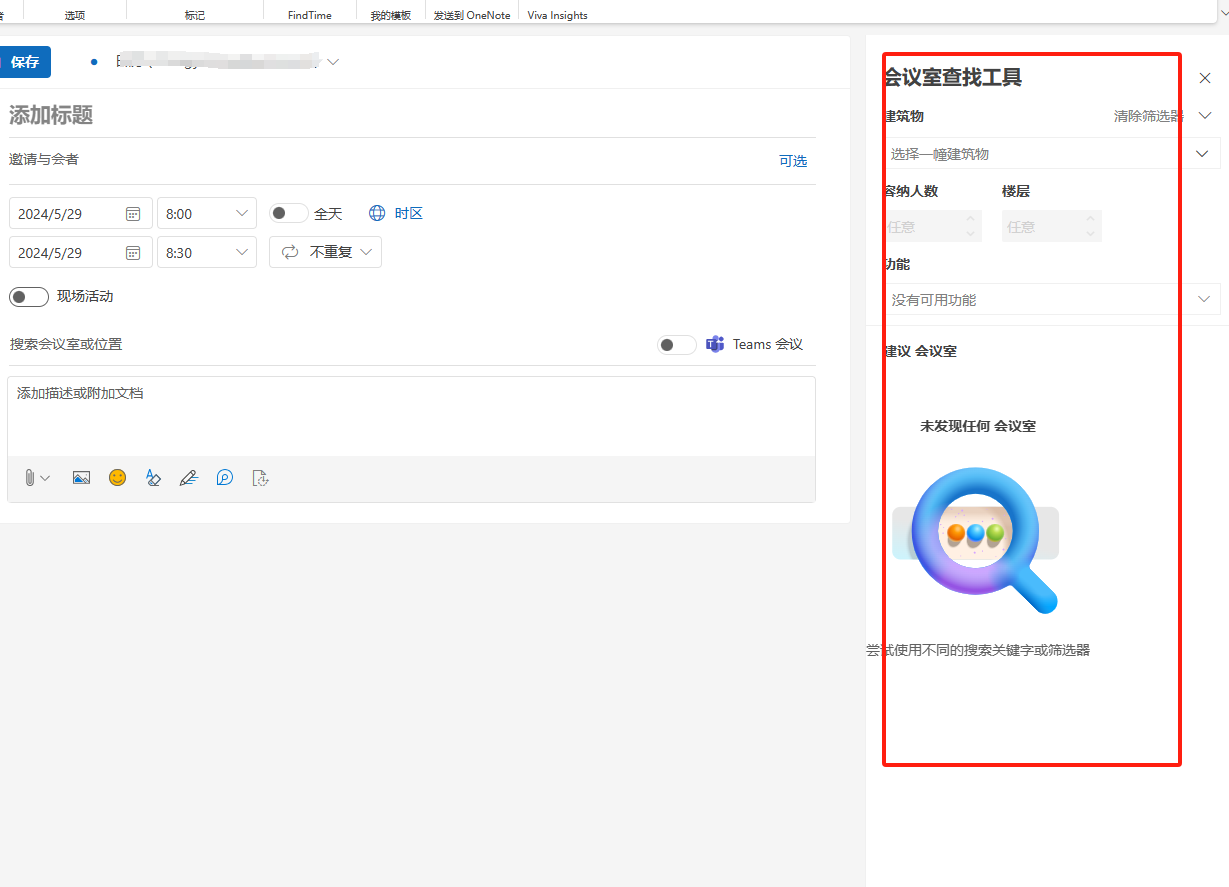Open the 标记 ribbon group

pyautogui.click(x=195, y=14)
